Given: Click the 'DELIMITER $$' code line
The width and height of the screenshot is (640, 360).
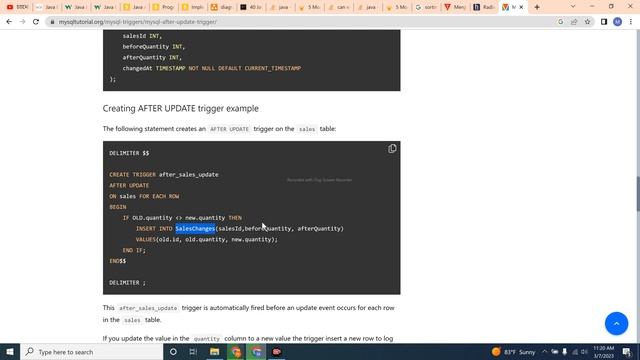Looking at the screenshot, I should tap(129, 153).
